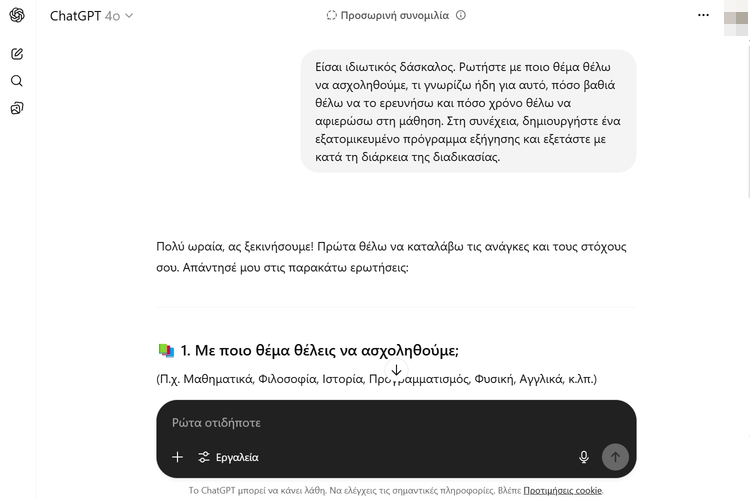Screen dimensions: 750x500
Task: Focus the Ρώτα οτιδήποτε input field
Action: click(x=396, y=423)
